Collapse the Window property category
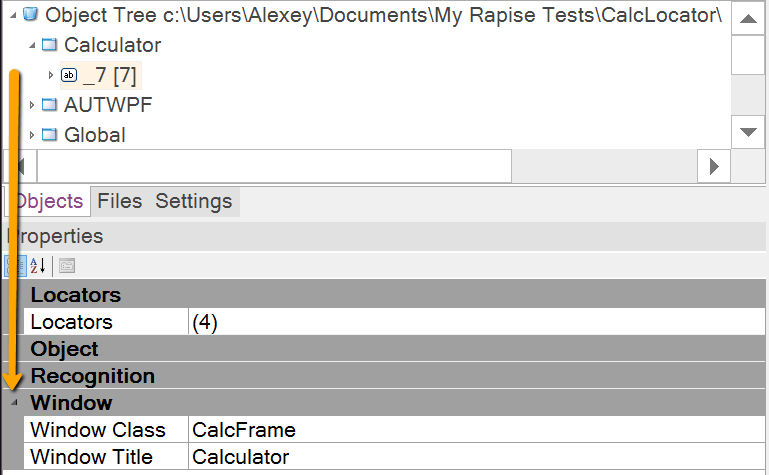 click(14, 403)
